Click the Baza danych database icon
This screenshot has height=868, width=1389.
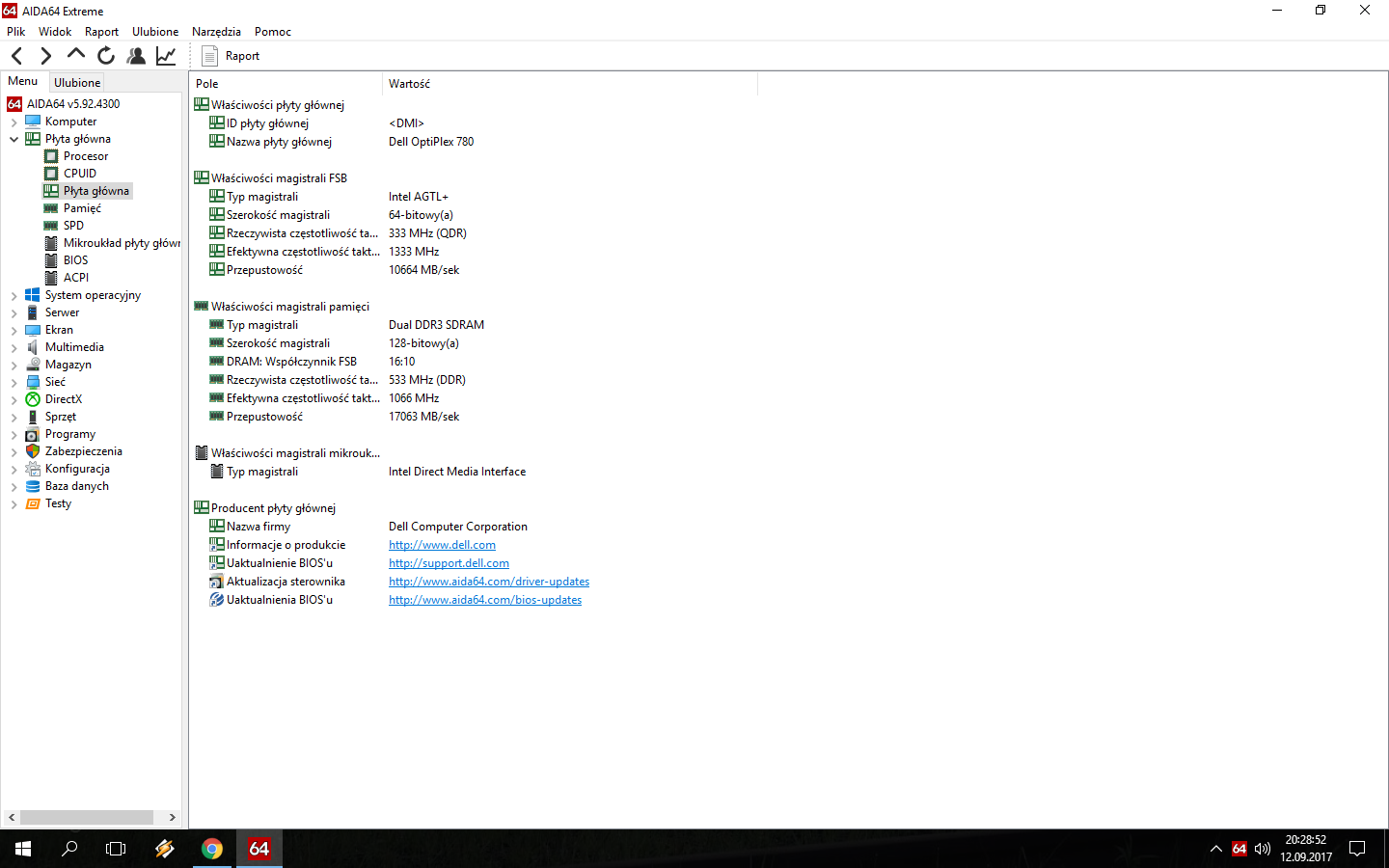pyautogui.click(x=33, y=486)
